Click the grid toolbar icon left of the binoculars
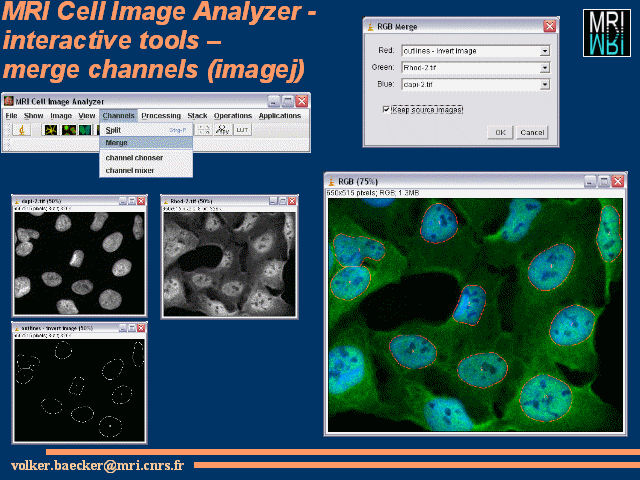 coord(204,130)
